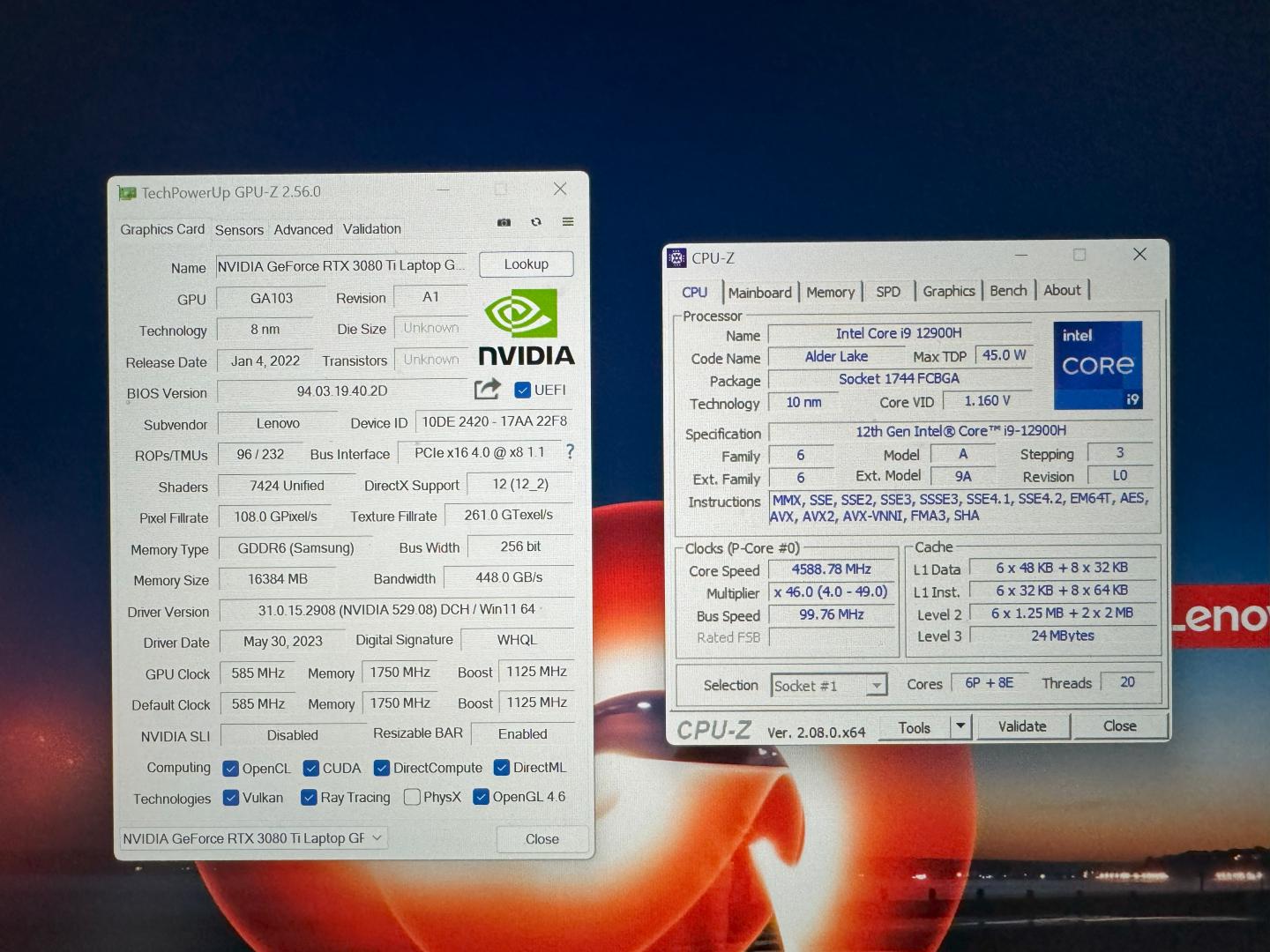Image resolution: width=1270 pixels, height=952 pixels.
Task: Switch to the Sensors tab in GPU-Z
Action: pos(239,229)
